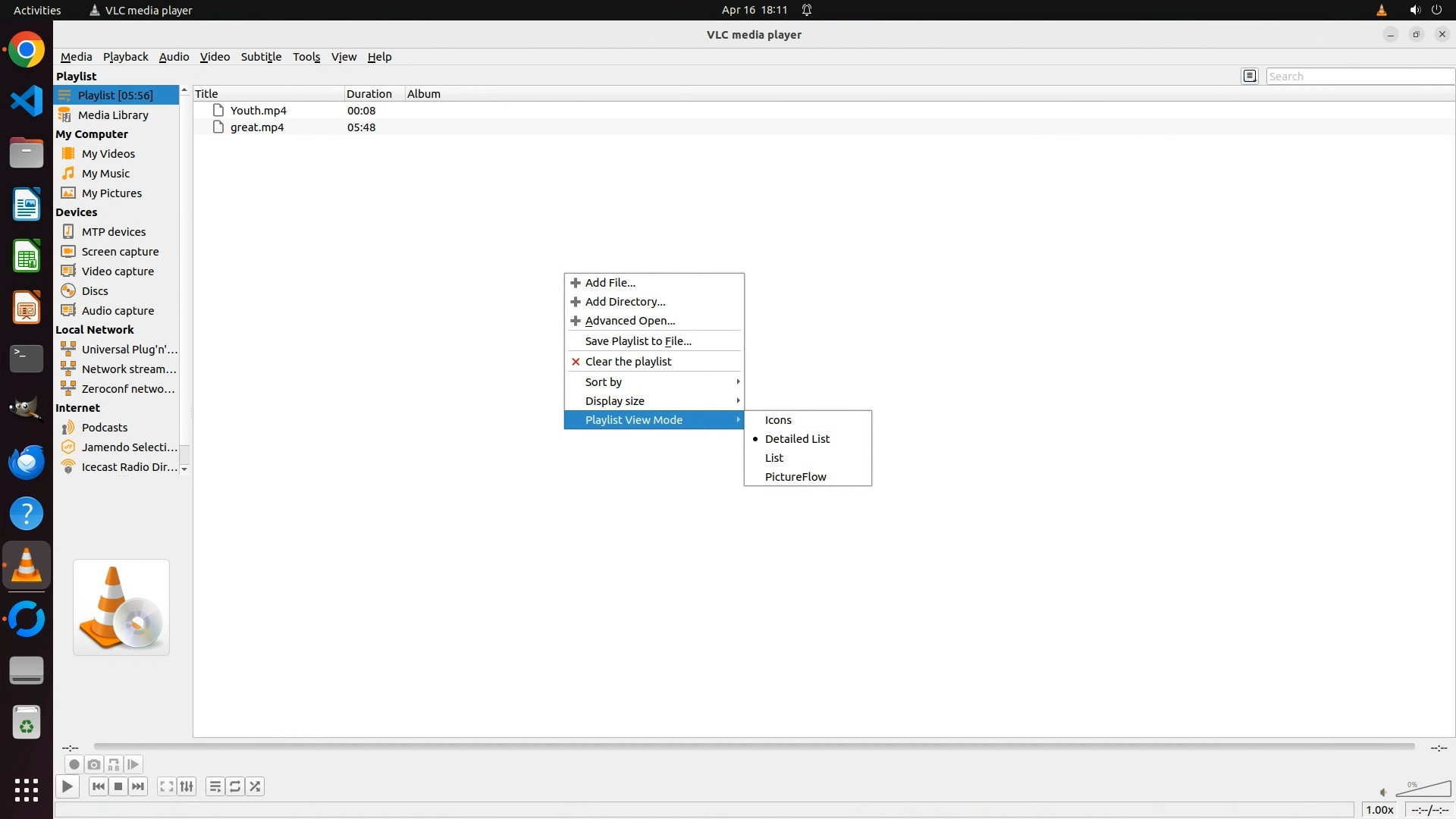Toggle fullscreen video icon
The height and width of the screenshot is (819, 1456).
(167, 786)
